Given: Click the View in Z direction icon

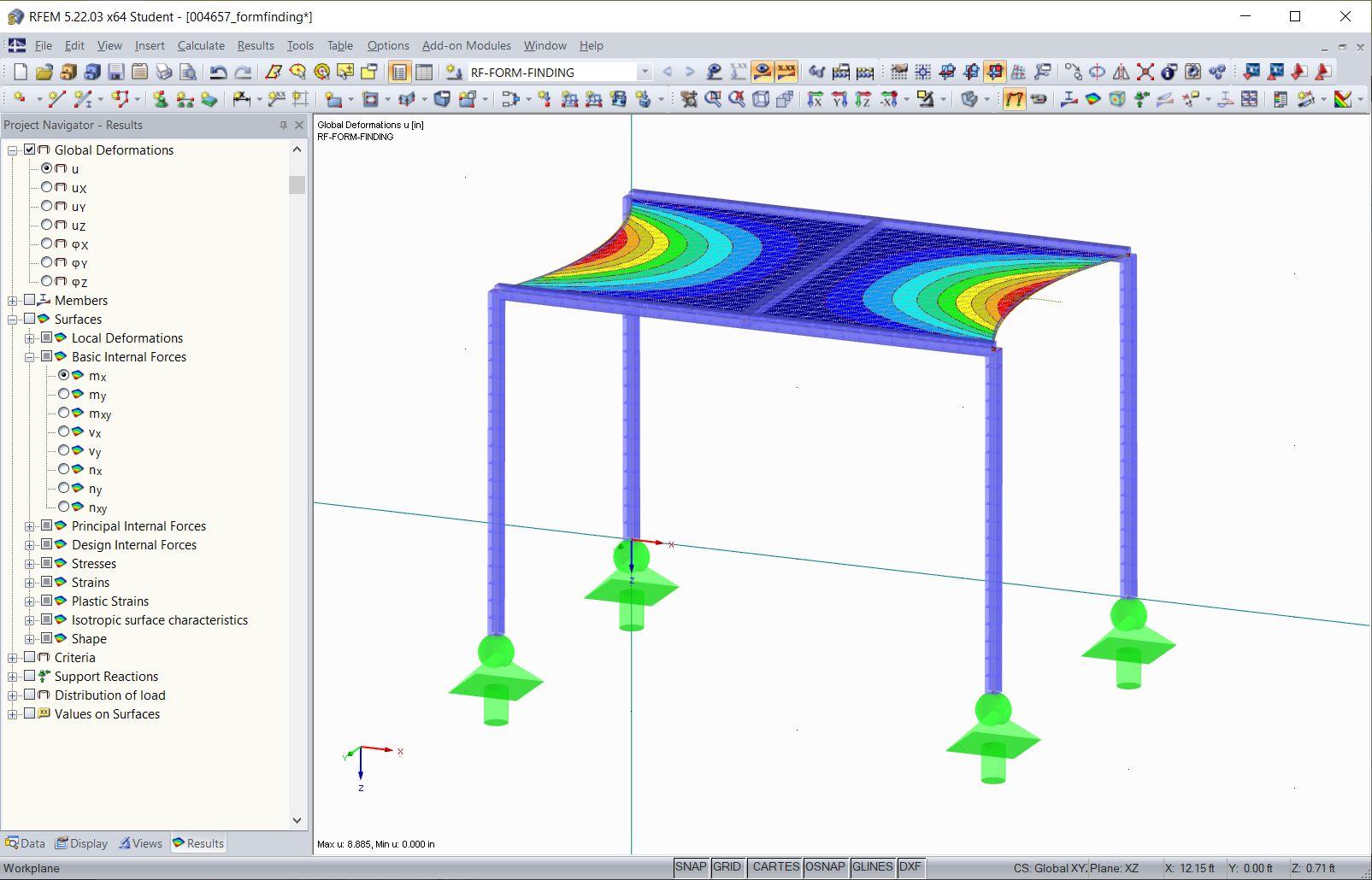Looking at the screenshot, I should click(863, 99).
